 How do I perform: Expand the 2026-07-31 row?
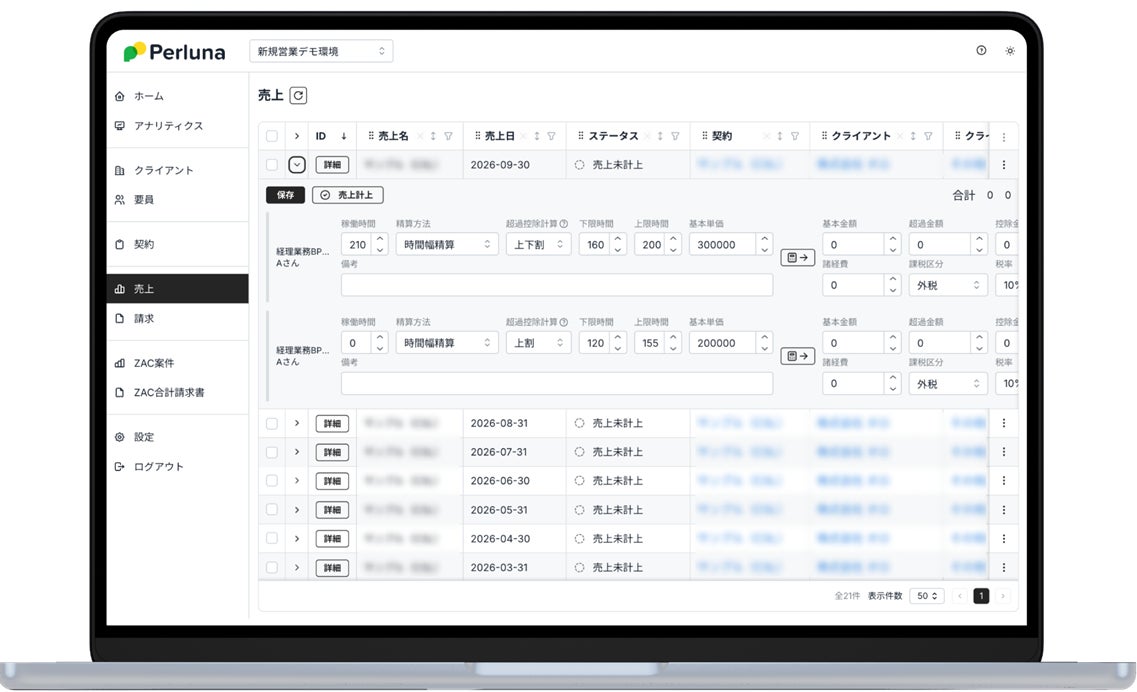(297, 452)
